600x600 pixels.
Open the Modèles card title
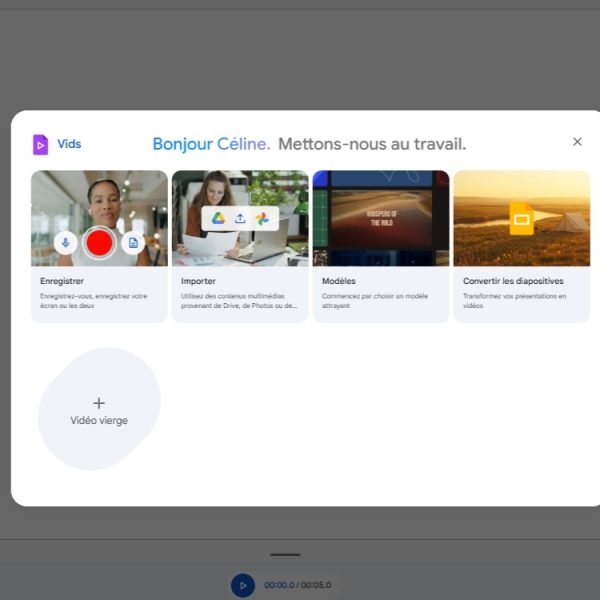tap(339, 281)
